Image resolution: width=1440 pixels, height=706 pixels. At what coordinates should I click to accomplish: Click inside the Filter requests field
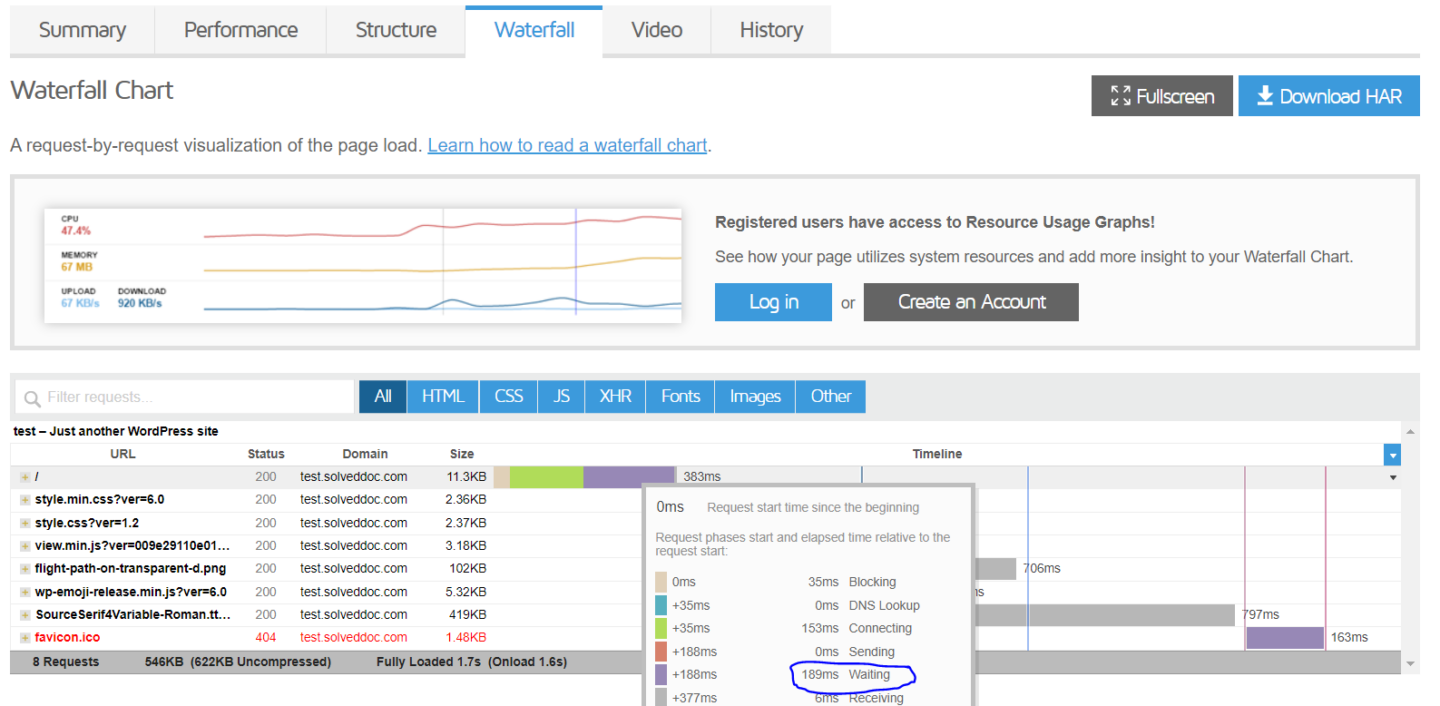tap(180, 397)
